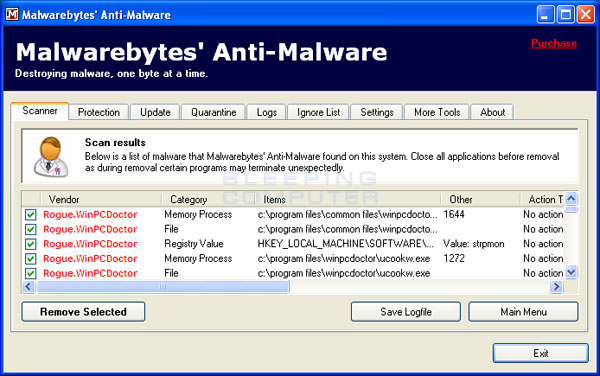
Task: Switch to the Settings tab
Action: pos(377,112)
